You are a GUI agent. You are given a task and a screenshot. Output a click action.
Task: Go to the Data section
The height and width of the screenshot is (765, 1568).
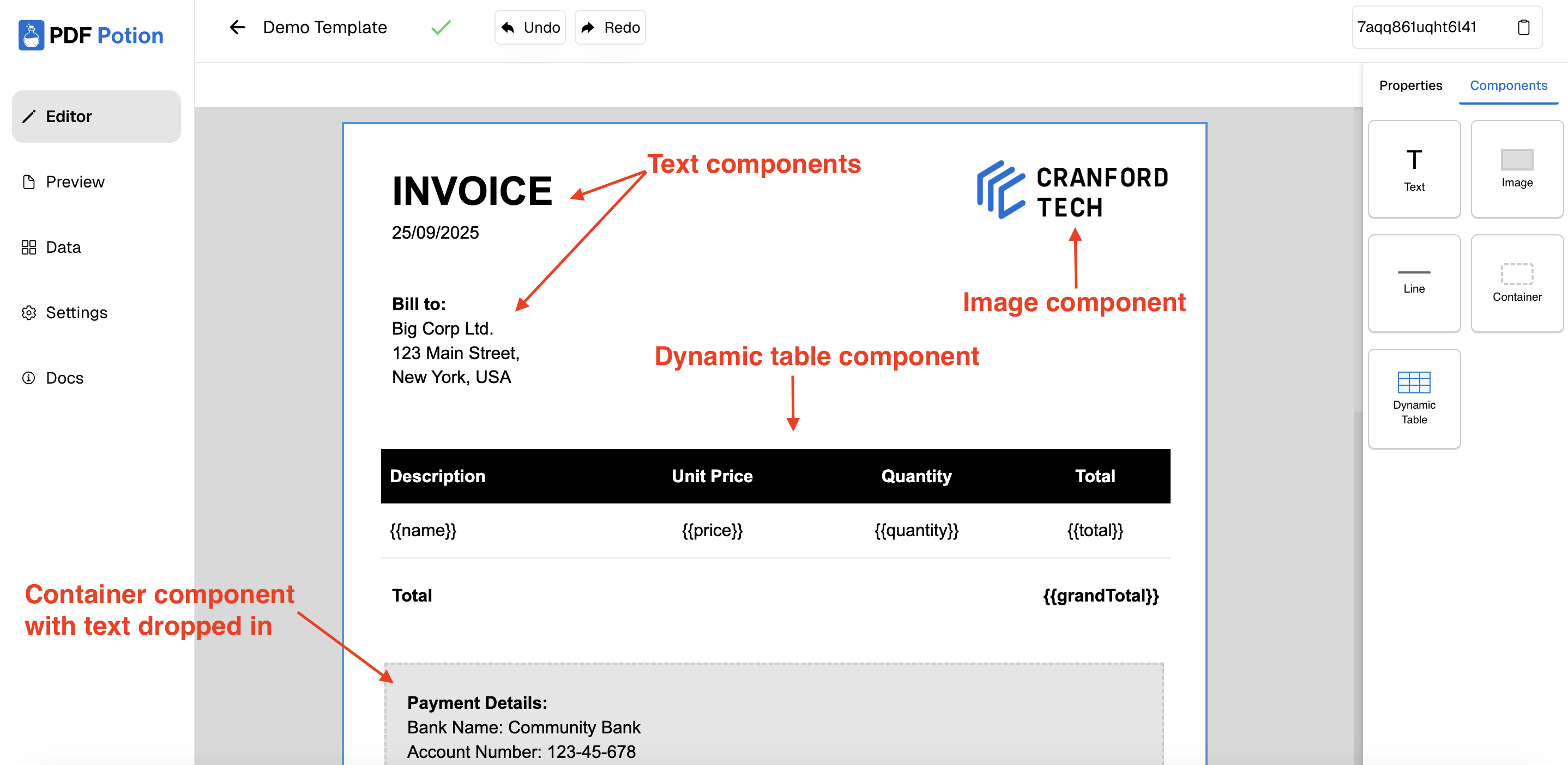pyautogui.click(x=63, y=247)
